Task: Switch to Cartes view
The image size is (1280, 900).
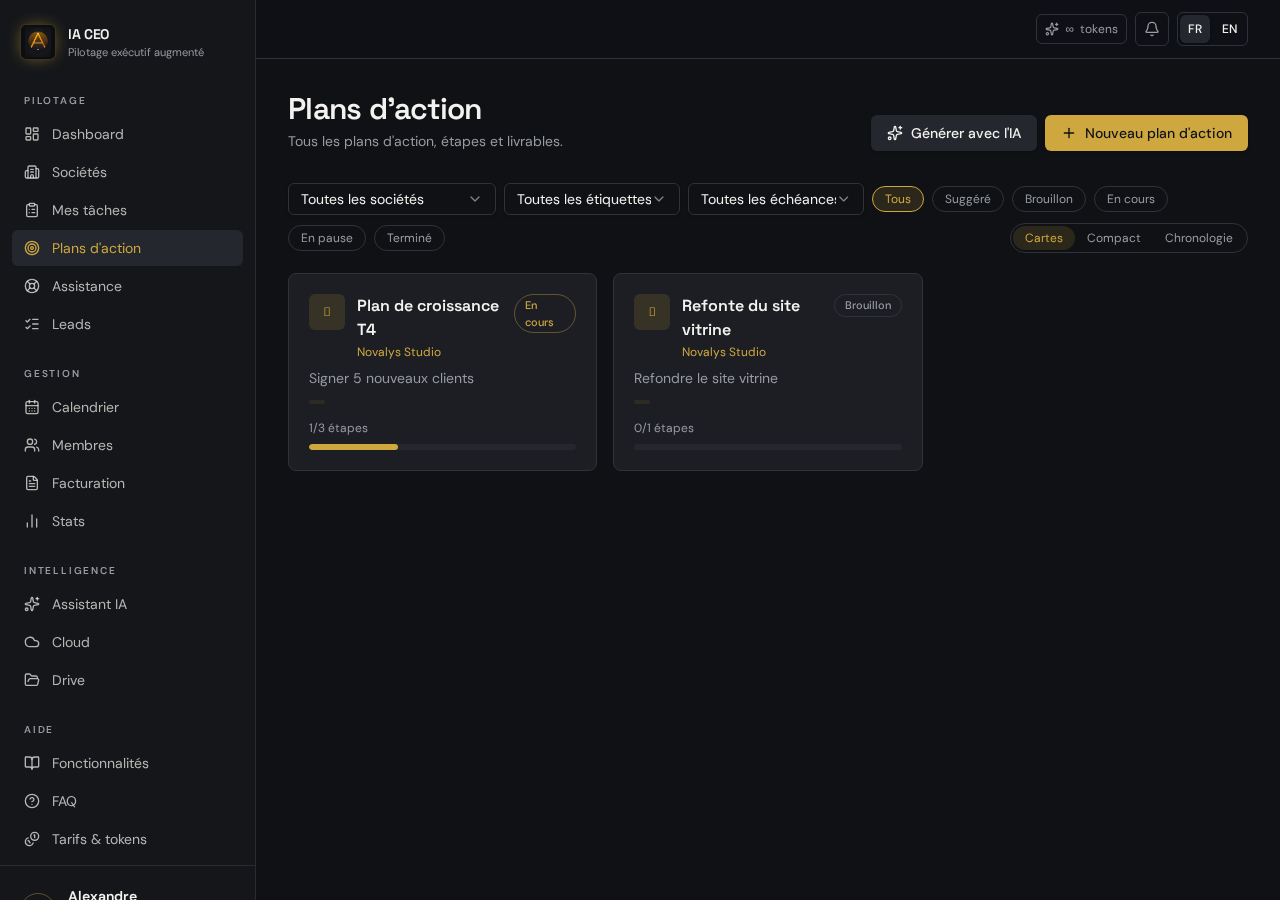Action: 1044,238
